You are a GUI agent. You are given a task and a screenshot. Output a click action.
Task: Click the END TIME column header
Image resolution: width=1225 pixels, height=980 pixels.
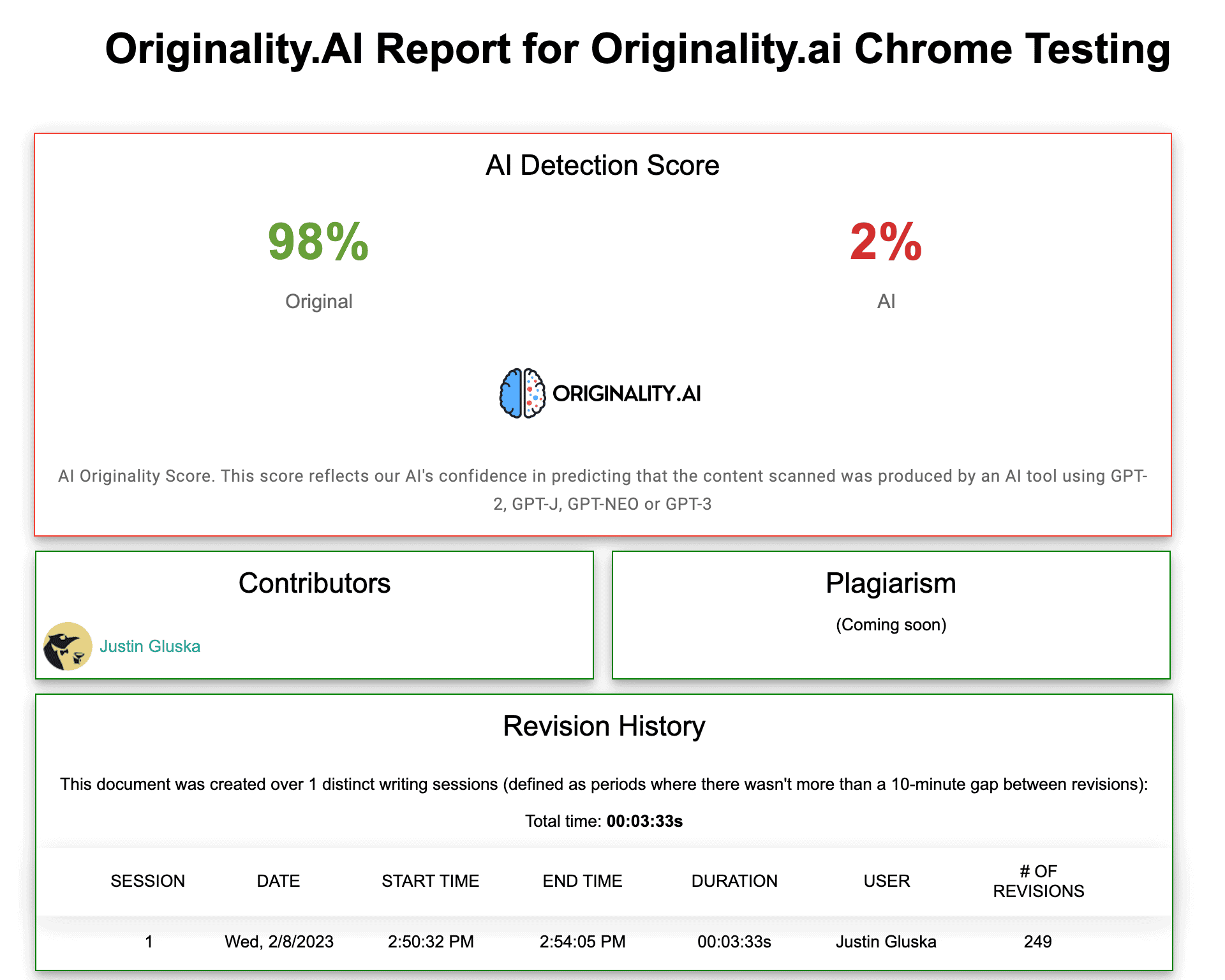[582, 881]
